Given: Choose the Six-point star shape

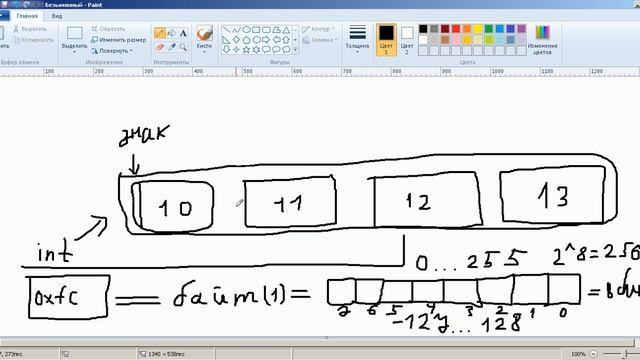Looking at the screenshot, I should pos(256,49).
